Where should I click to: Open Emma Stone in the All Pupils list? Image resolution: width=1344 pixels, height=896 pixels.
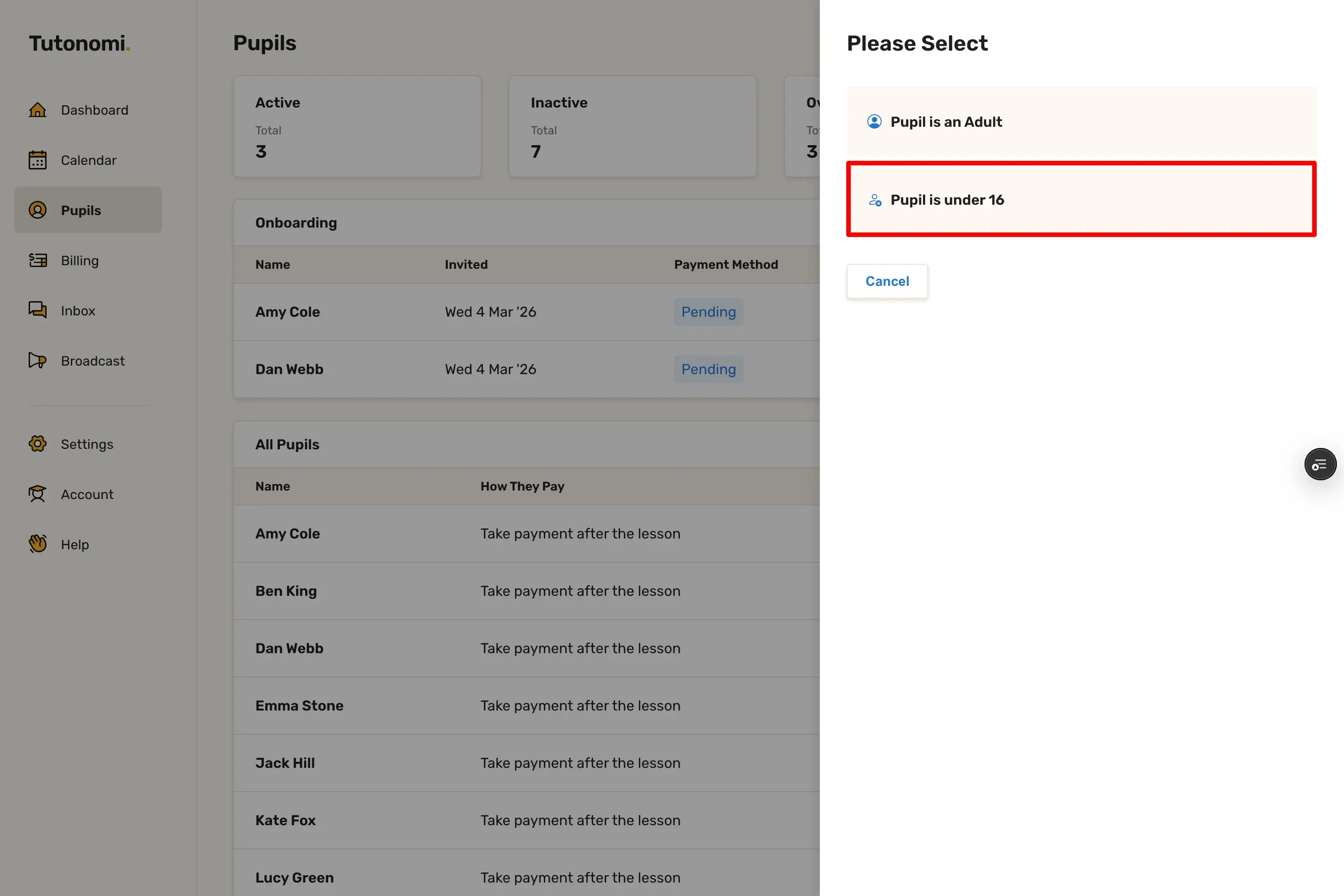pyautogui.click(x=299, y=706)
